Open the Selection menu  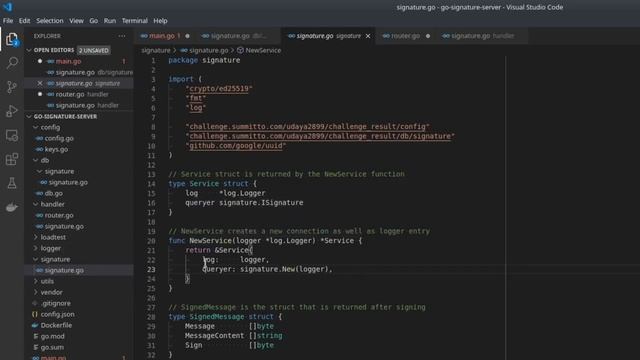49,21
